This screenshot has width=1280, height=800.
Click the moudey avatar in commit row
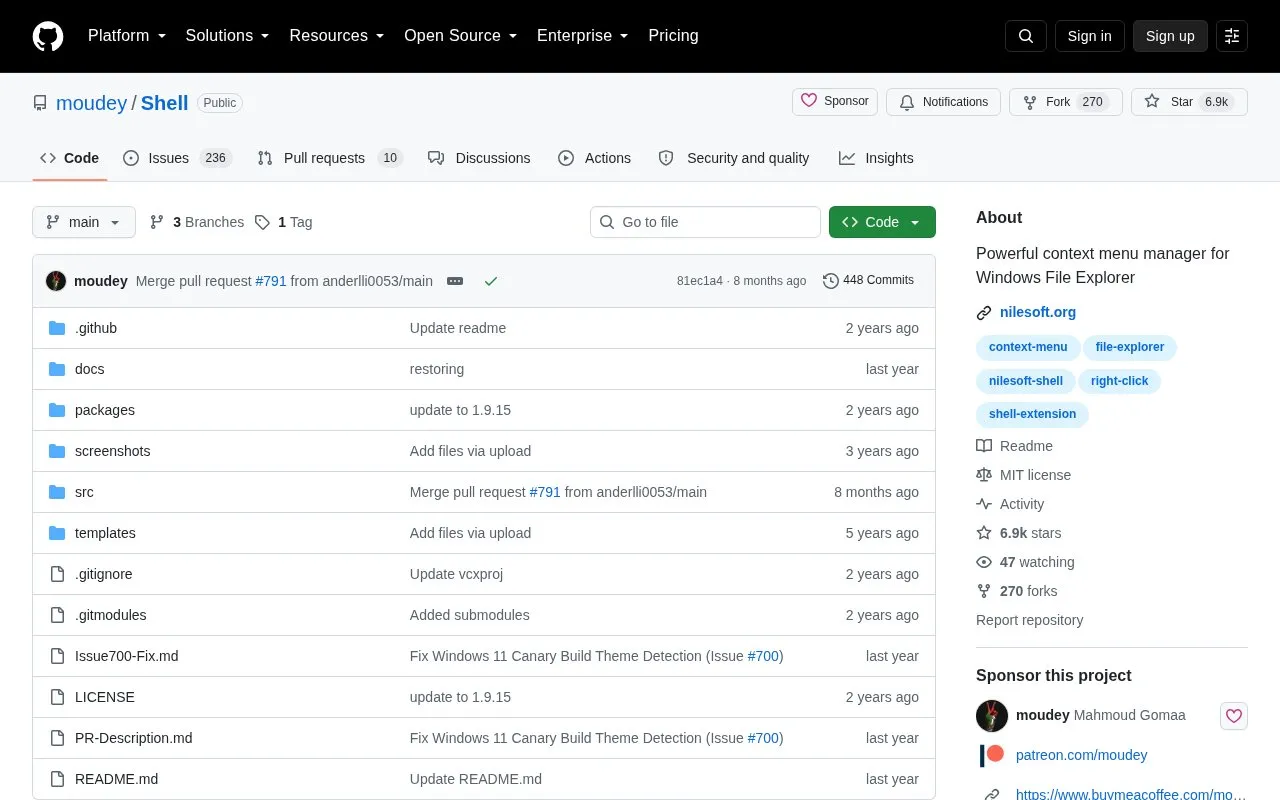click(56, 281)
